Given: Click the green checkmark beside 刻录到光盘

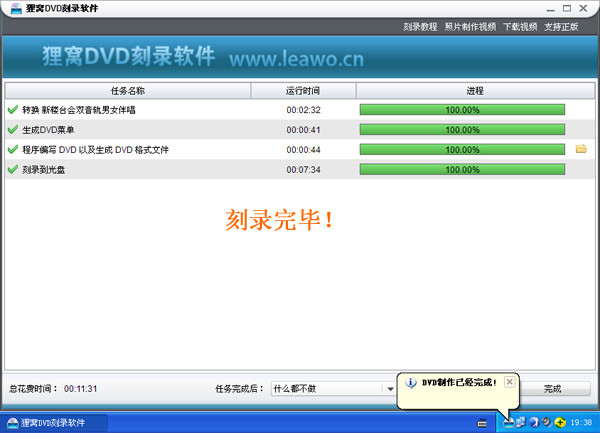Looking at the screenshot, I should 13,169.
